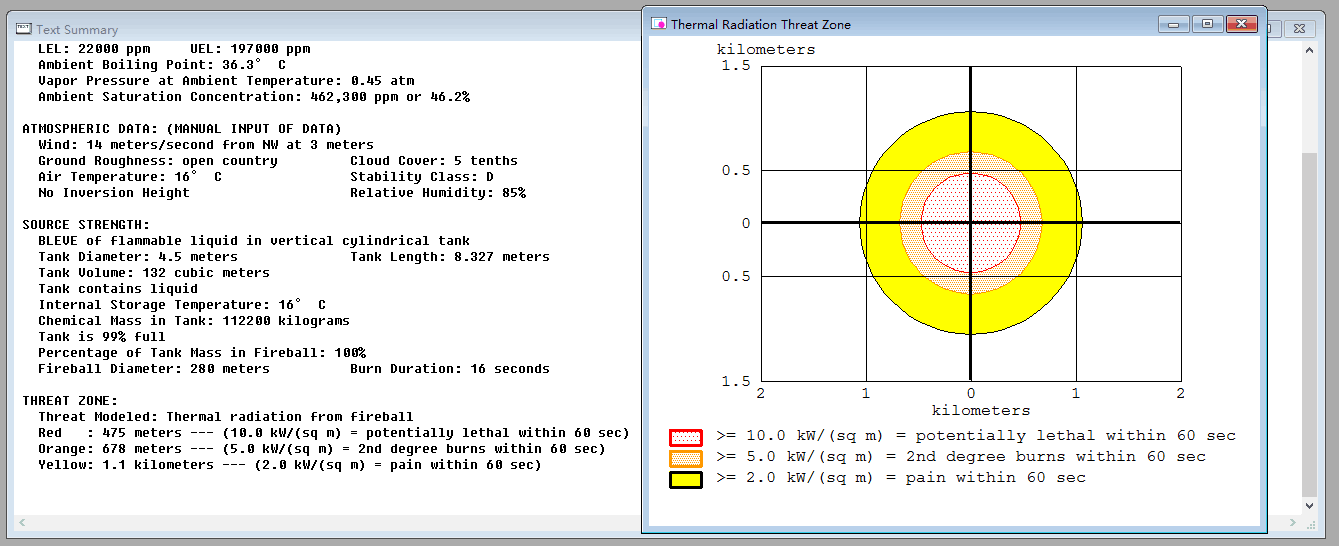Click the Text Summary title text
1339x546 pixels.
pos(77,30)
